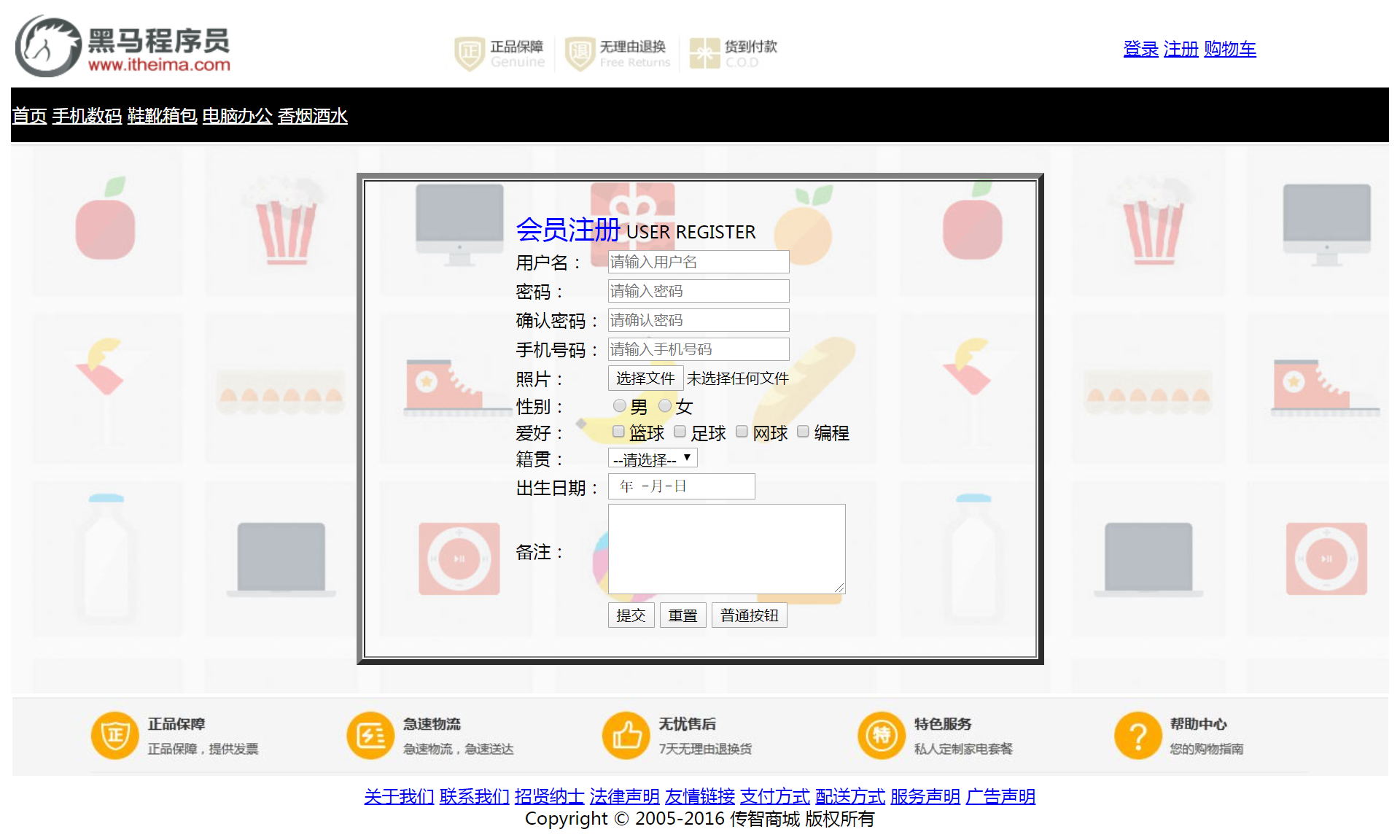The height and width of the screenshot is (840, 1400).
Task: Click the 选择文件 file chooser button
Action: (x=645, y=378)
